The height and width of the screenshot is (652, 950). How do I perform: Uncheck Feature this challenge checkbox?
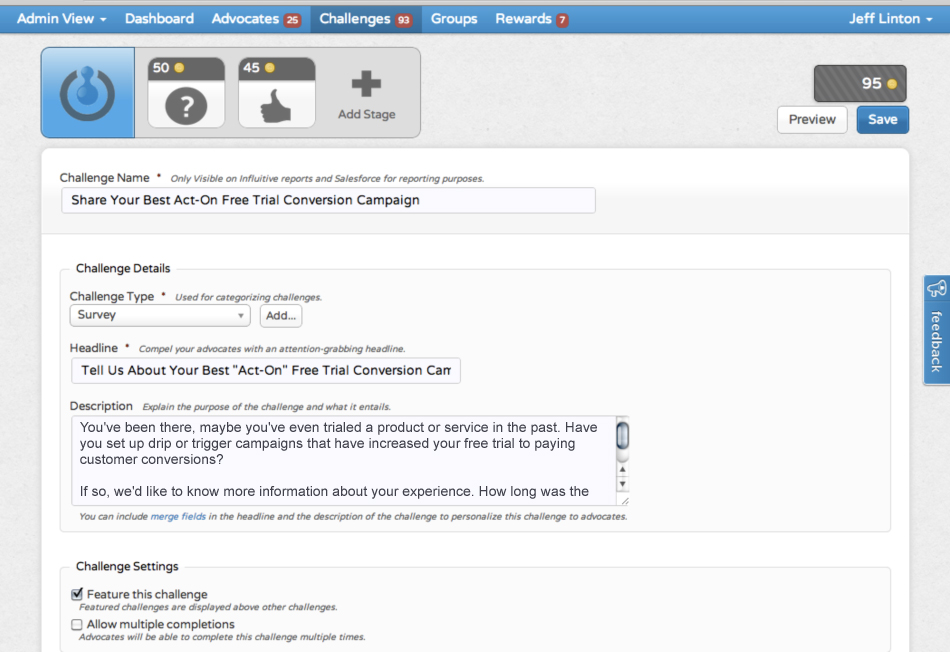77,594
